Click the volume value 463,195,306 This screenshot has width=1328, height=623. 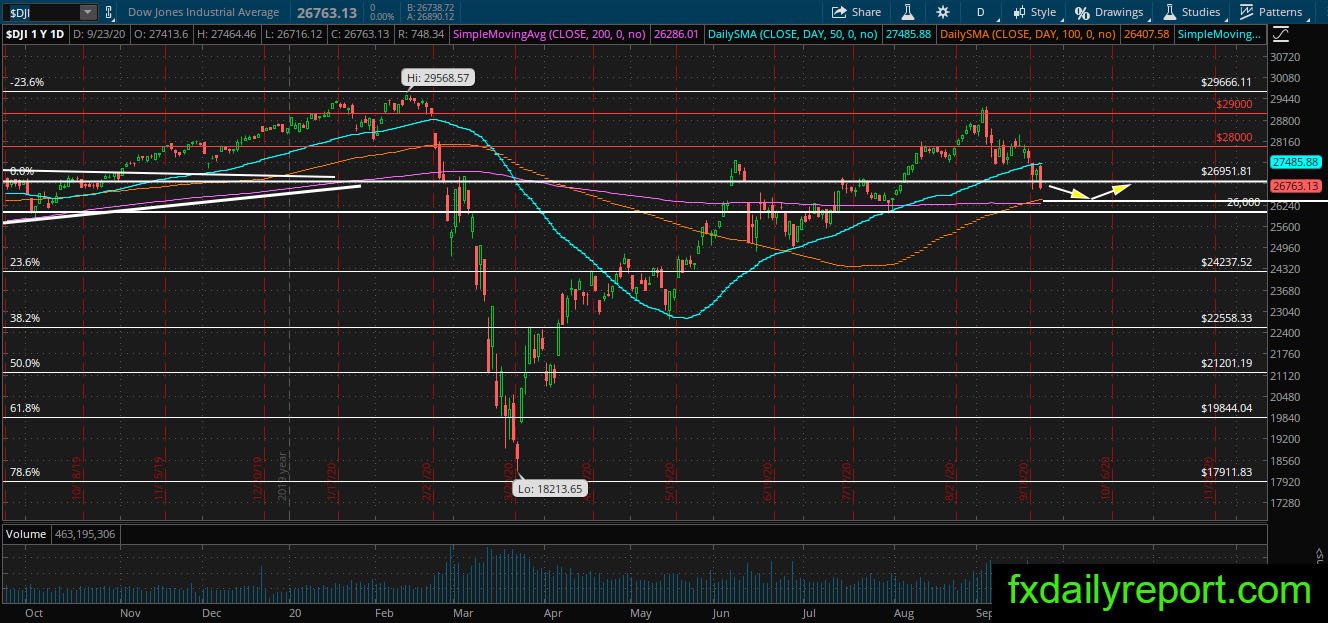(84, 534)
